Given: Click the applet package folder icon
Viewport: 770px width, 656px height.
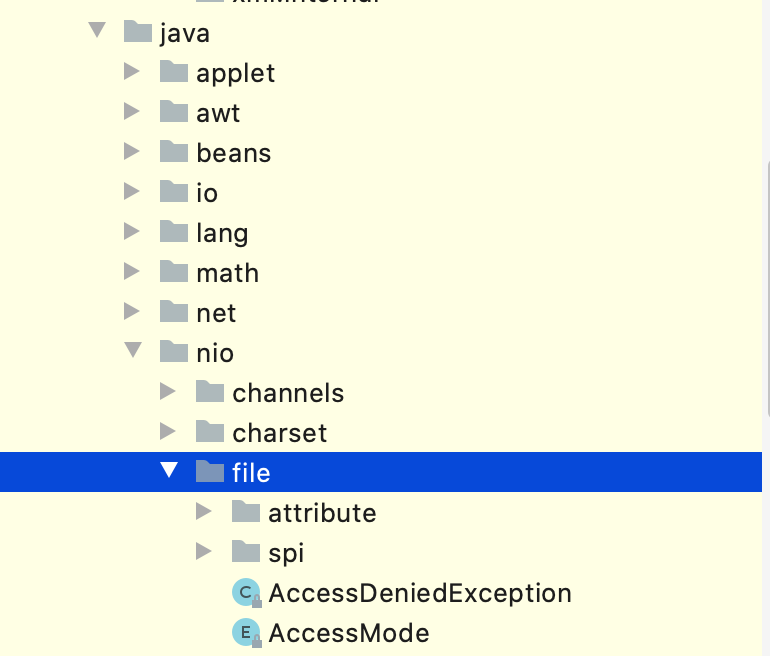Looking at the screenshot, I should pos(174,72).
